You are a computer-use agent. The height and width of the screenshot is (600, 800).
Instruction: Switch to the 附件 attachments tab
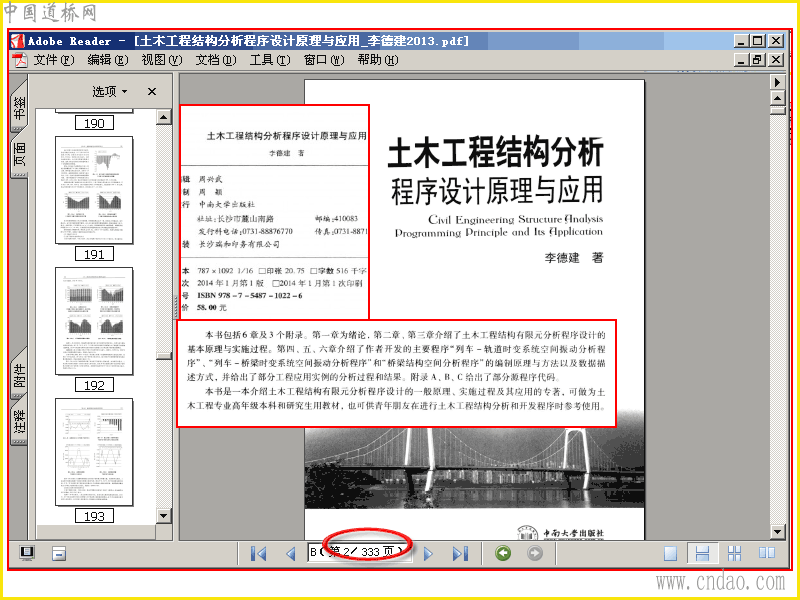coord(19,375)
